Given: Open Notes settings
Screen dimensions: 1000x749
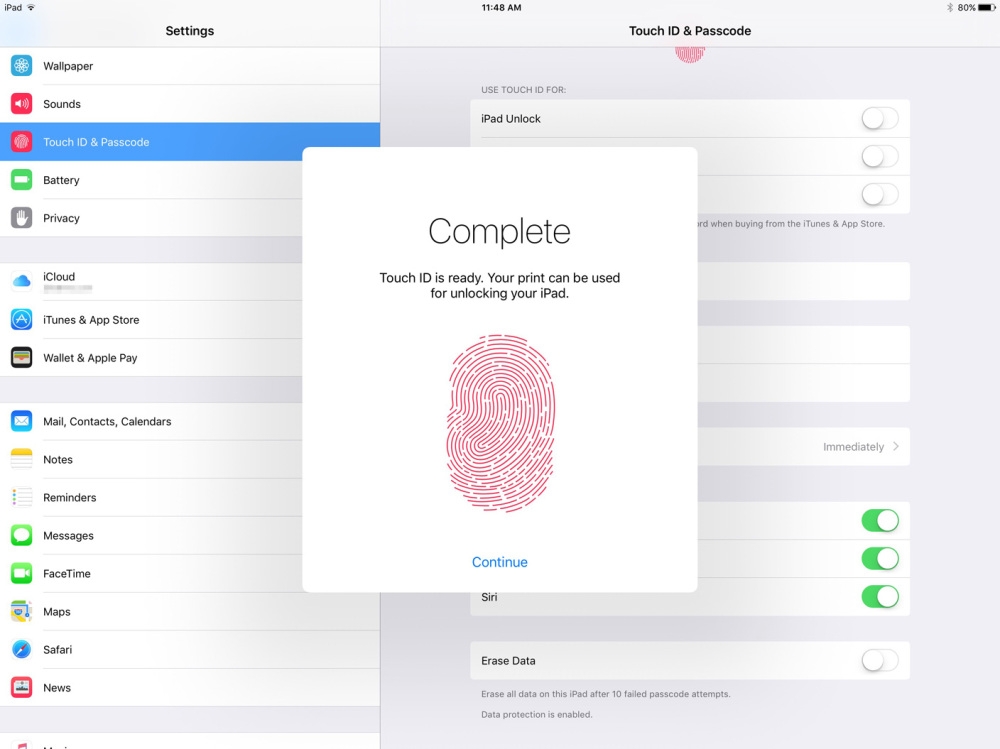Looking at the screenshot, I should pyautogui.click(x=151, y=459).
